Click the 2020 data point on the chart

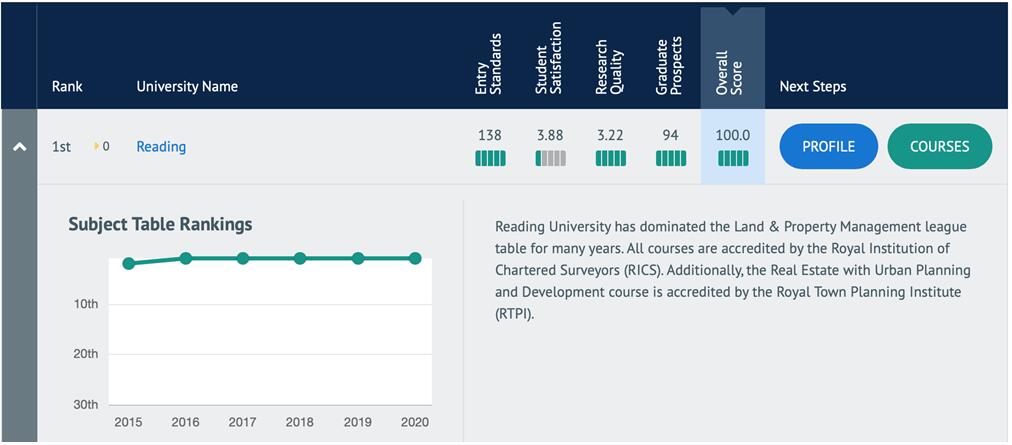pyautogui.click(x=415, y=258)
